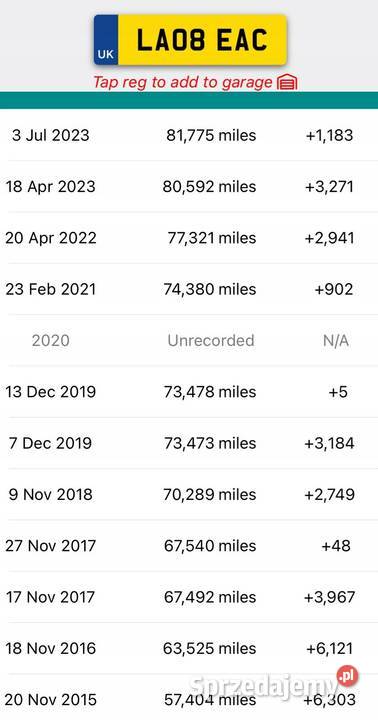Tap the blue UK badge on plate
The image size is (378, 720).
click(106, 40)
